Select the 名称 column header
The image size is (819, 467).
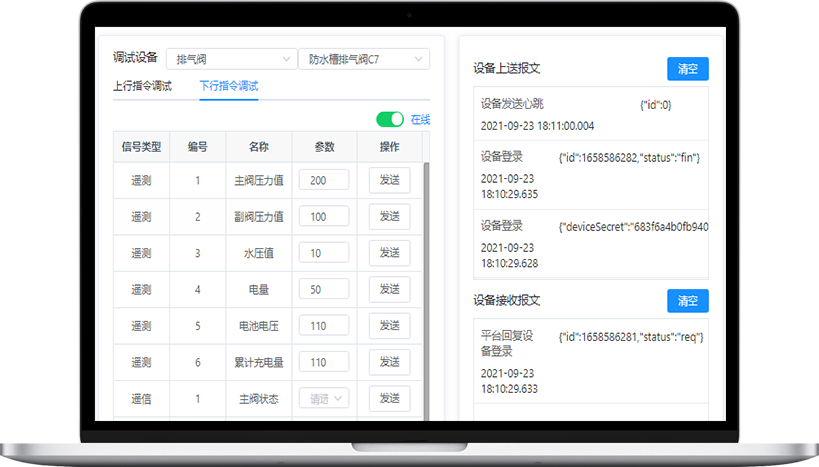[x=259, y=147]
